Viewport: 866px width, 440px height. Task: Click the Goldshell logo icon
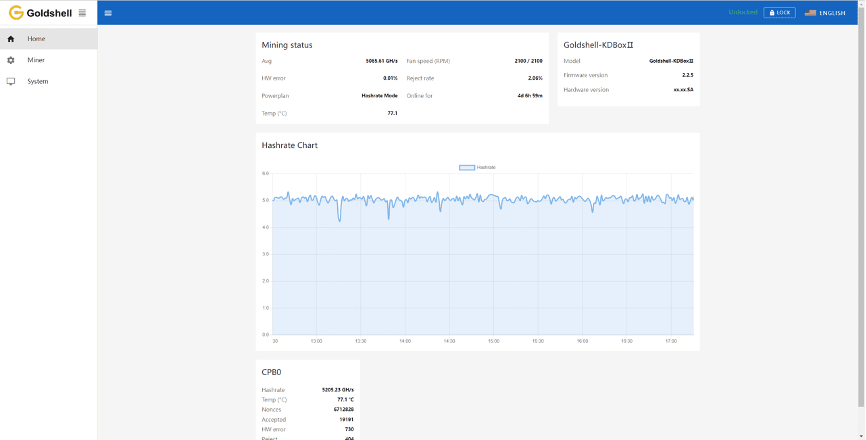click(16, 13)
